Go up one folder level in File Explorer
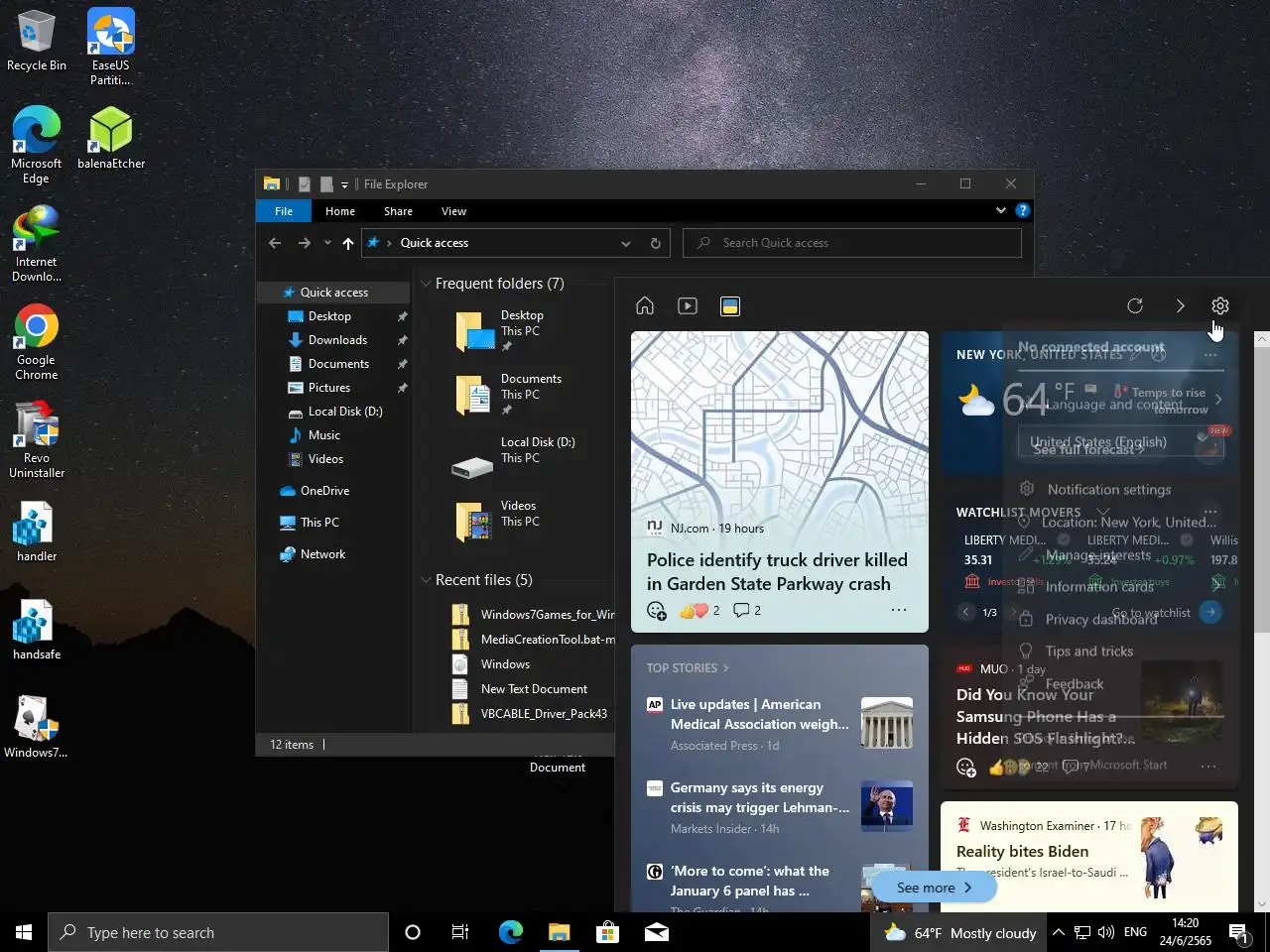The image size is (1270, 952). (347, 243)
